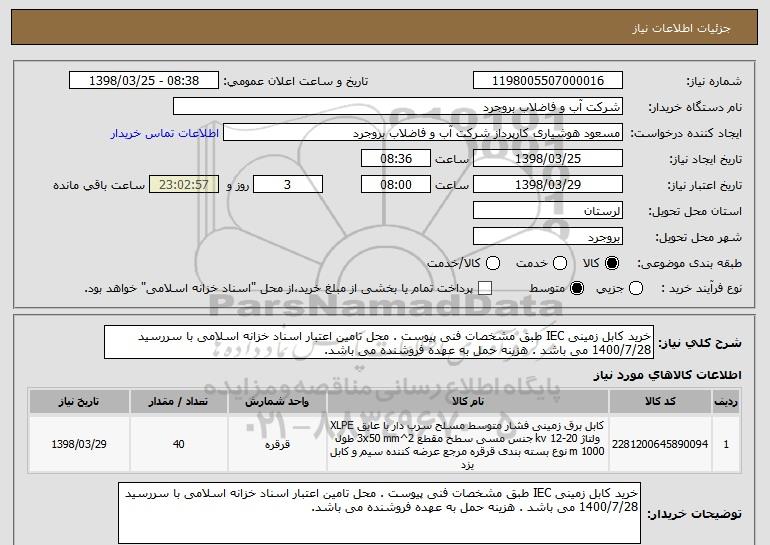Select the کالا radio button
Viewport: 770px width, 545px height.
click(x=612, y=263)
